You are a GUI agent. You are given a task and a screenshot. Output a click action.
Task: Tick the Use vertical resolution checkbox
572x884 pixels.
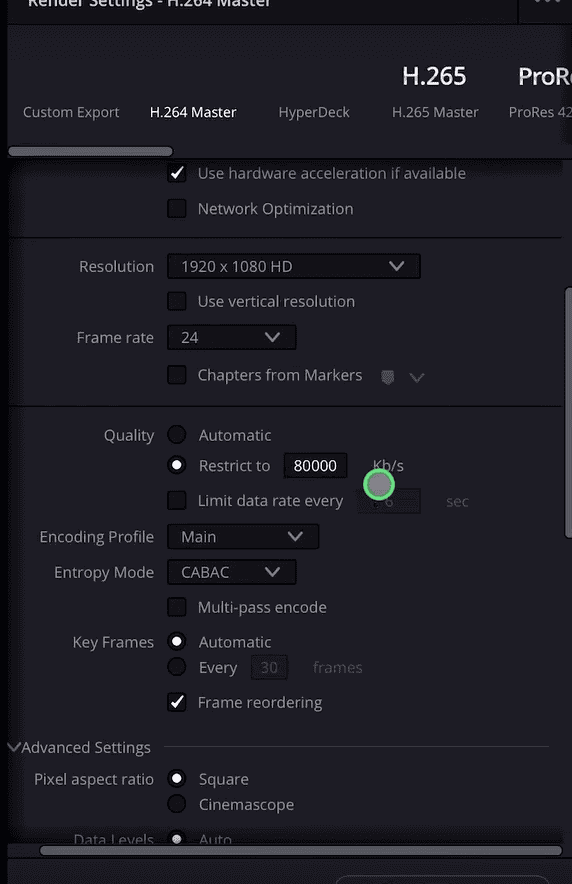(x=177, y=301)
